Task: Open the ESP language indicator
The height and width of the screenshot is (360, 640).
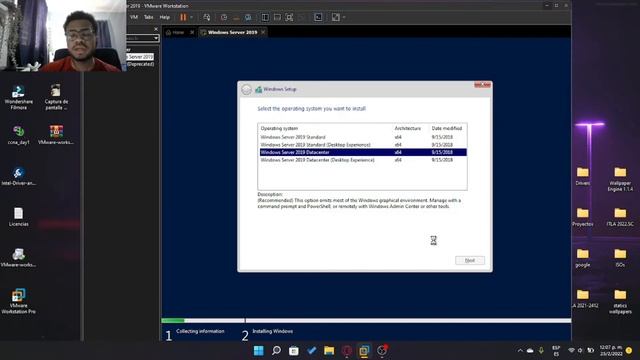Action: [x=556, y=351]
